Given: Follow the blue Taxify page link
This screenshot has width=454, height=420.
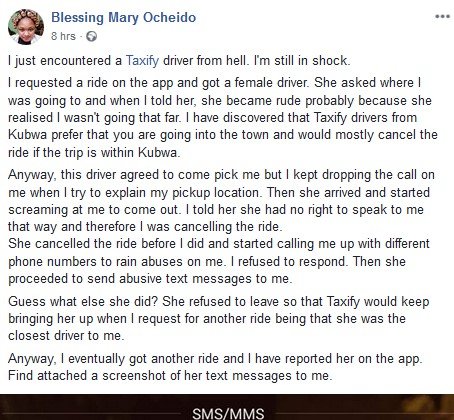Looking at the screenshot, I should pyautogui.click(x=142, y=61).
